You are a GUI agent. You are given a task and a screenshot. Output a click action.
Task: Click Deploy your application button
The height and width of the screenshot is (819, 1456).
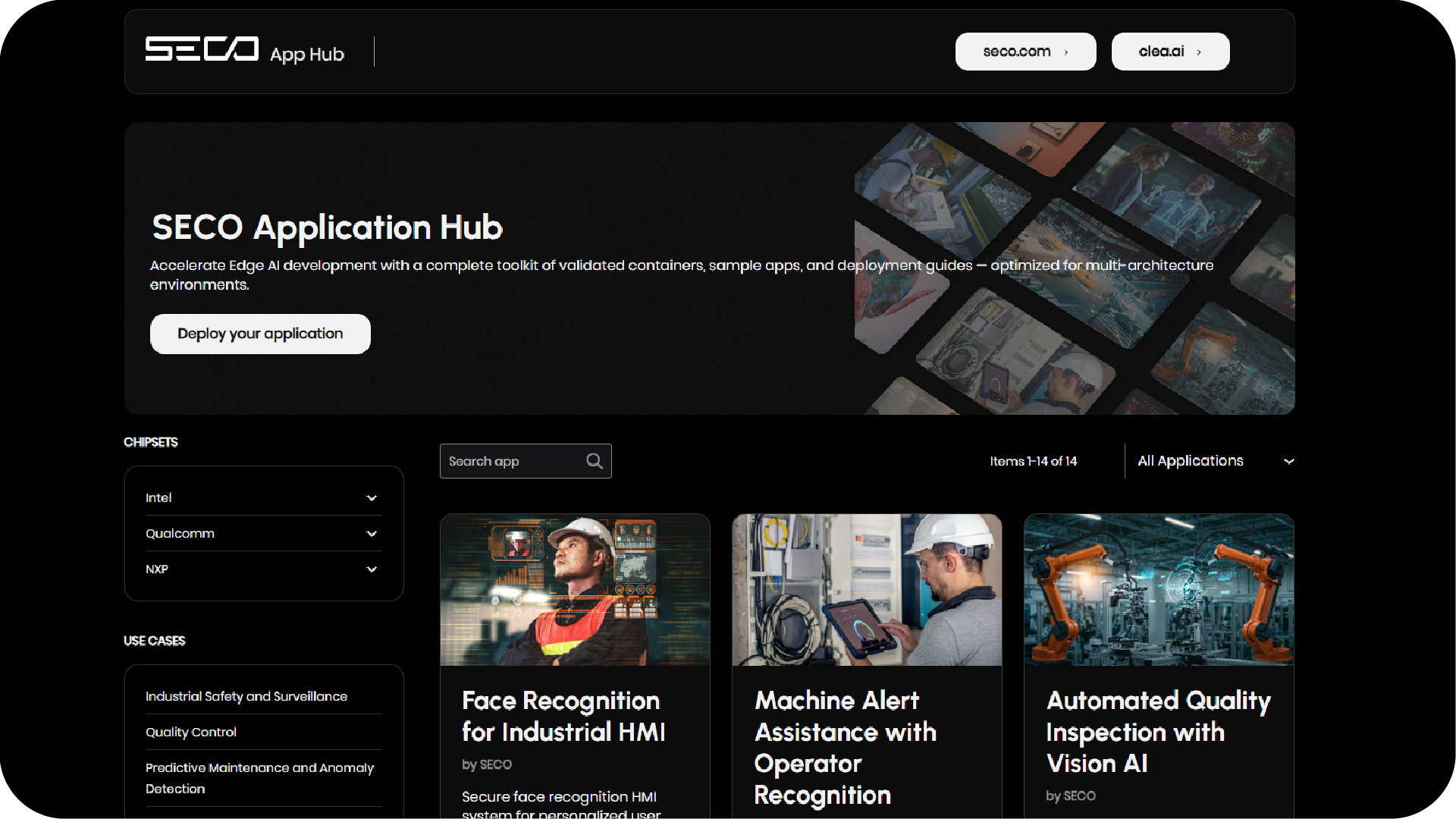click(x=260, y=334)
